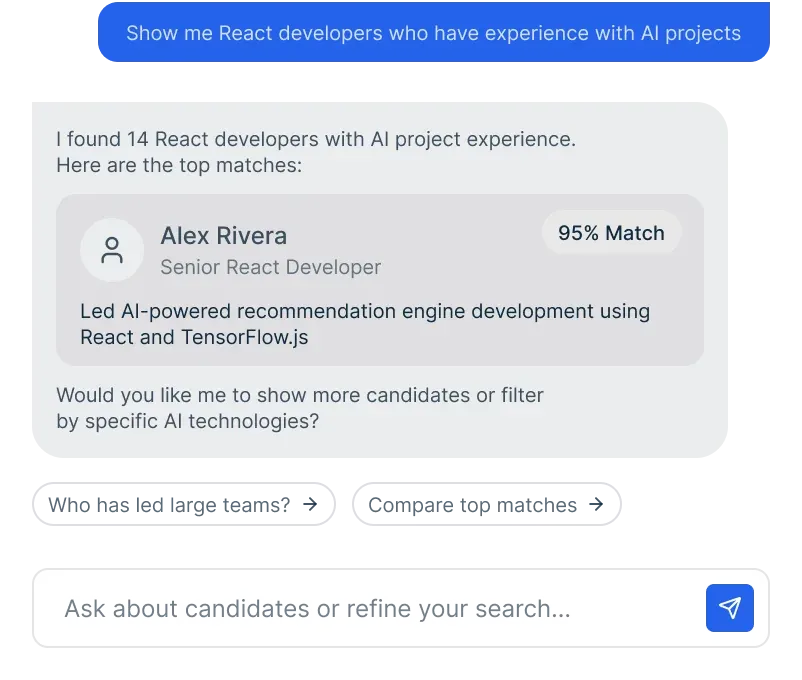Select the blue user message bubble
The width and height of the screenshot is (802, 680).
pos(433,33)
